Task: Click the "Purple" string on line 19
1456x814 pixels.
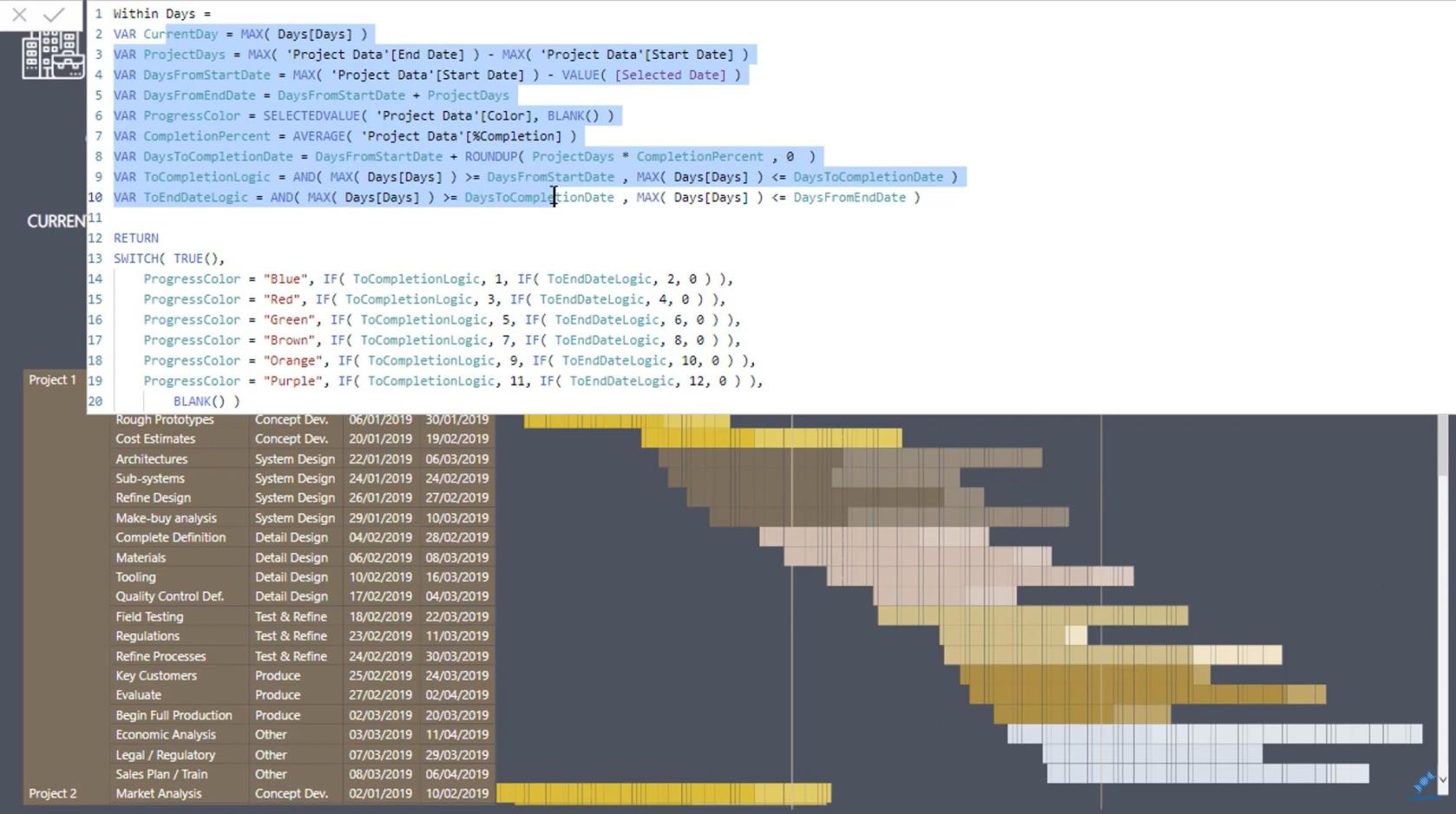Action: tap(293, 381)
